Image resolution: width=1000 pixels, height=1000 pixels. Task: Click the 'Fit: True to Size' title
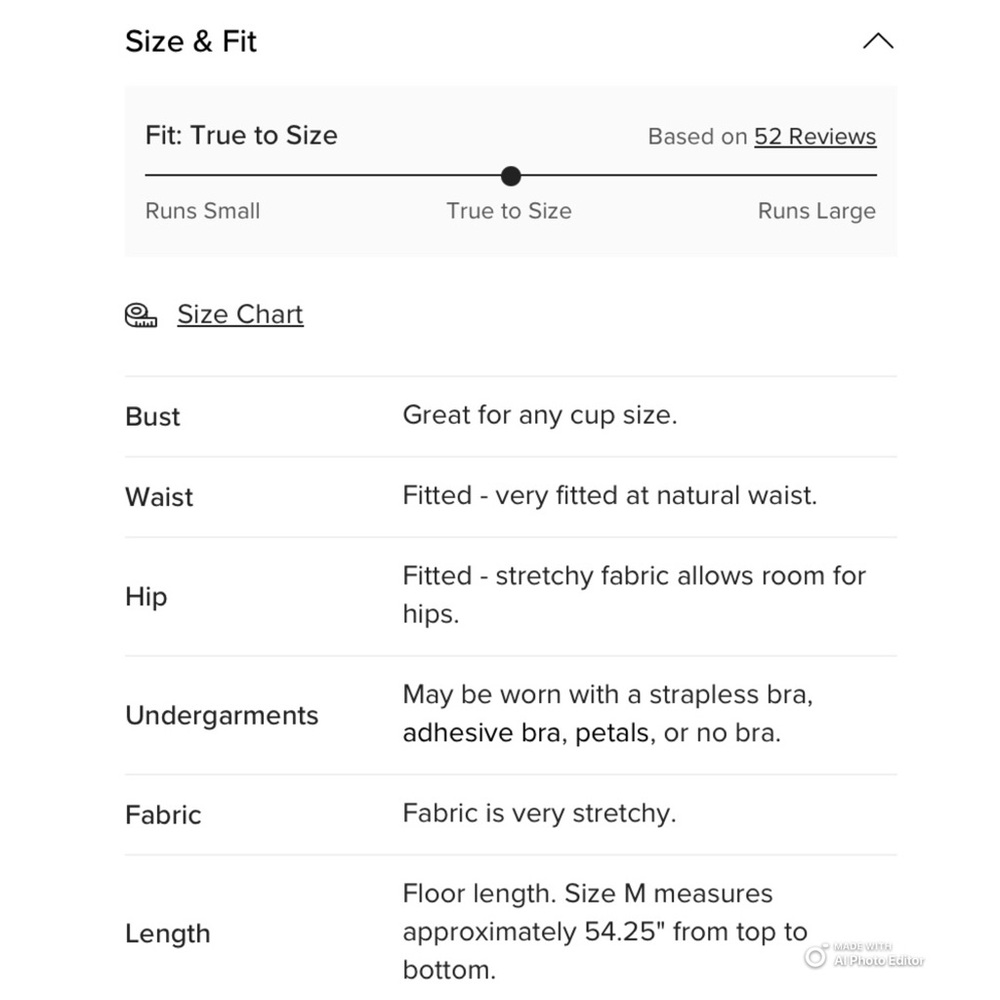click(241, 135)
